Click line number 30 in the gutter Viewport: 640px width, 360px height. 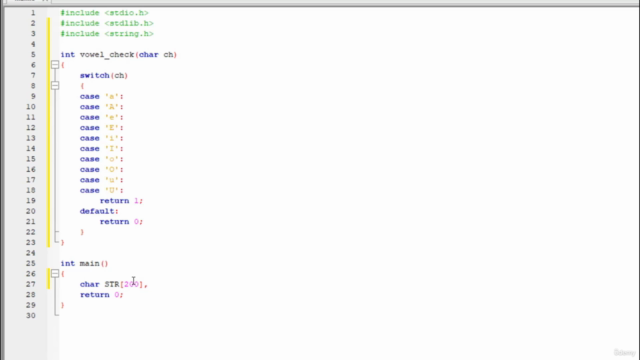(x=31, y=316)
